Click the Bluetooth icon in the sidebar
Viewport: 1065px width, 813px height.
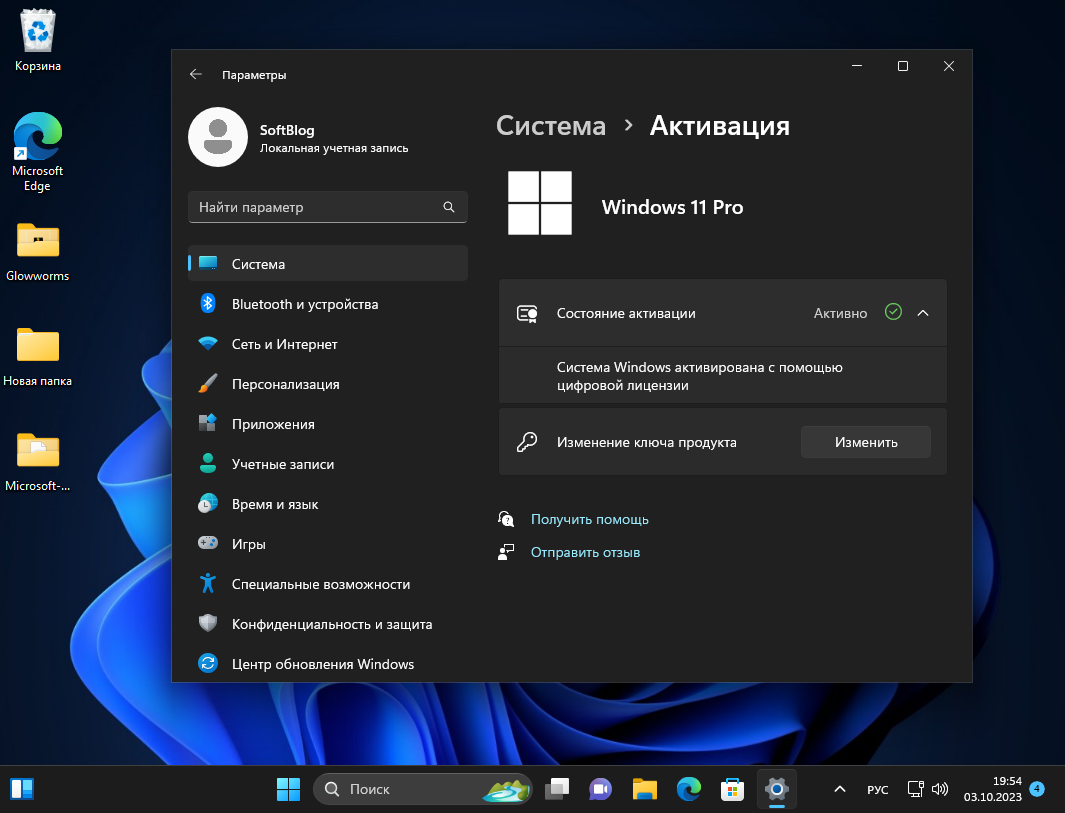208,304
